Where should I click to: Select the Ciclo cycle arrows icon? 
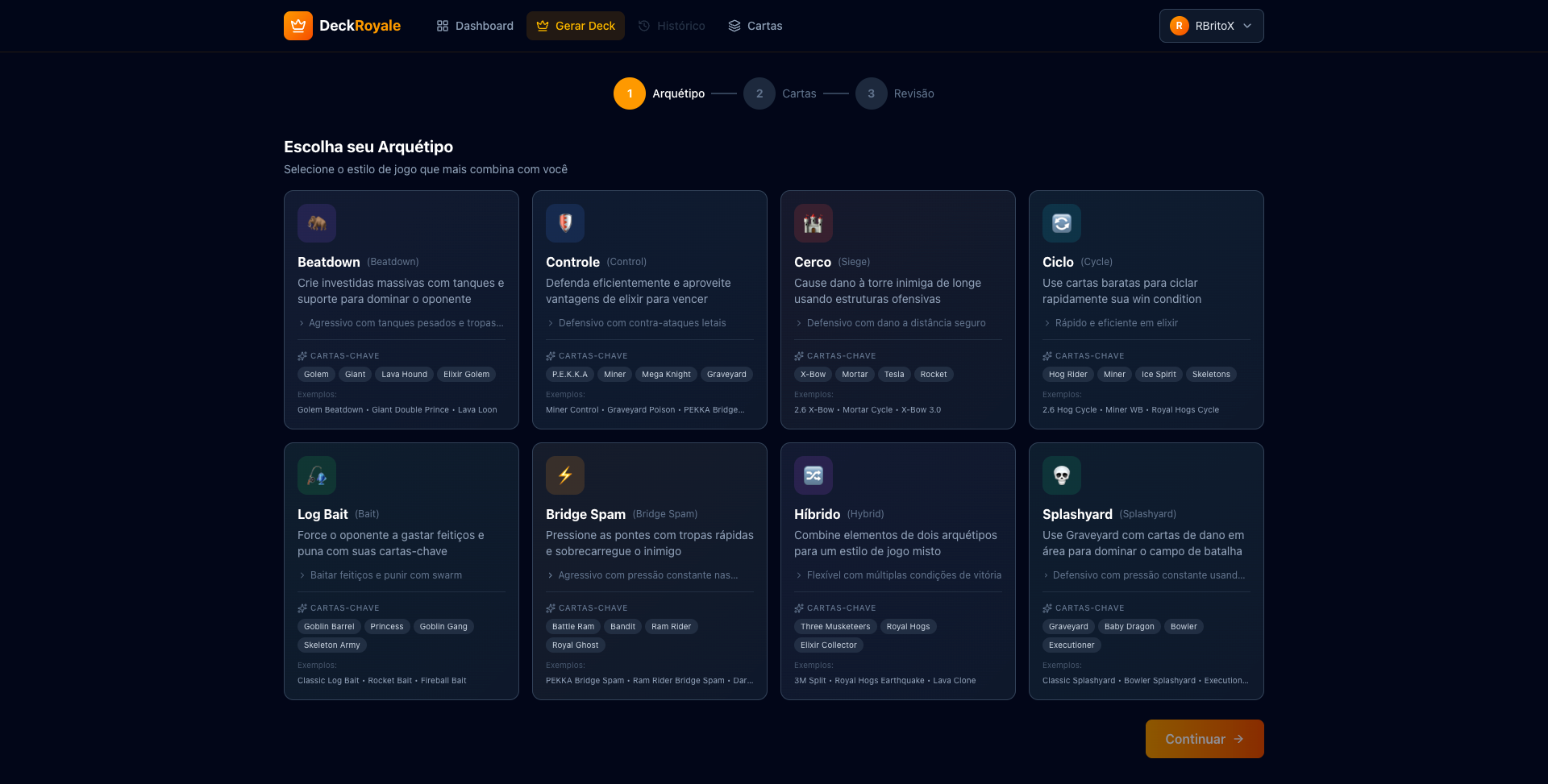(x=1062, y=223)
